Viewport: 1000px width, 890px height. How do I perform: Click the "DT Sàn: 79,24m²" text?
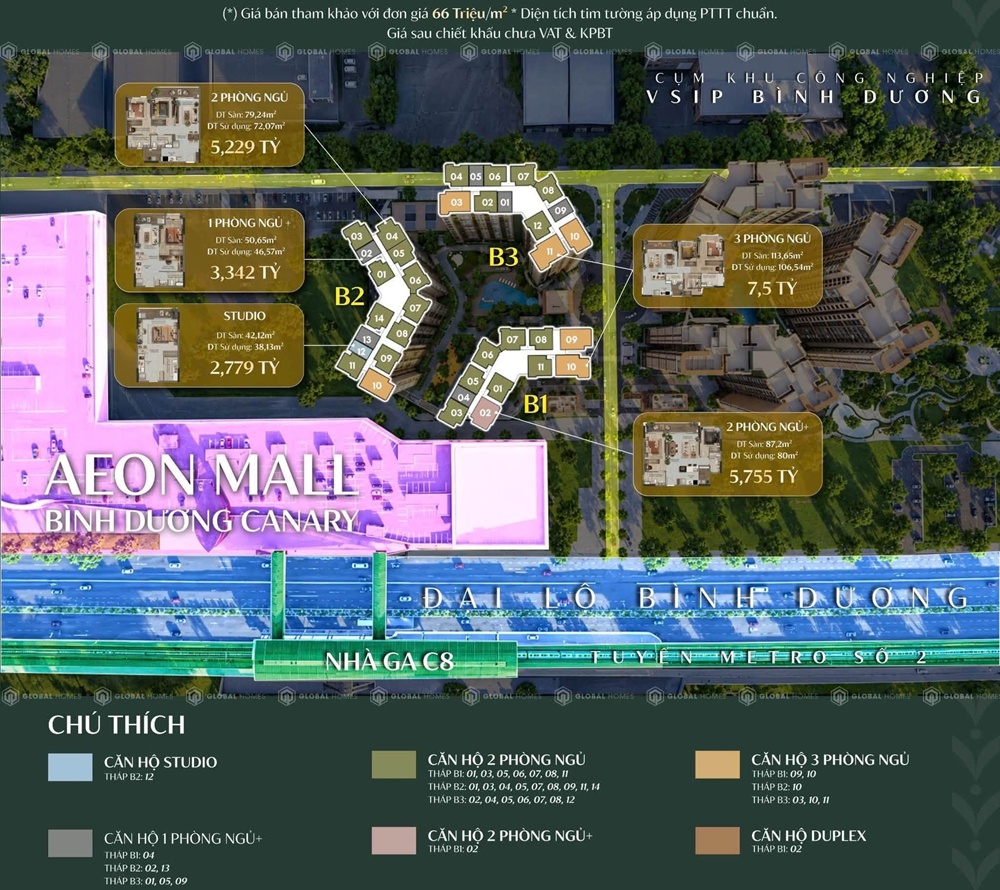click(x=246, y=115)
